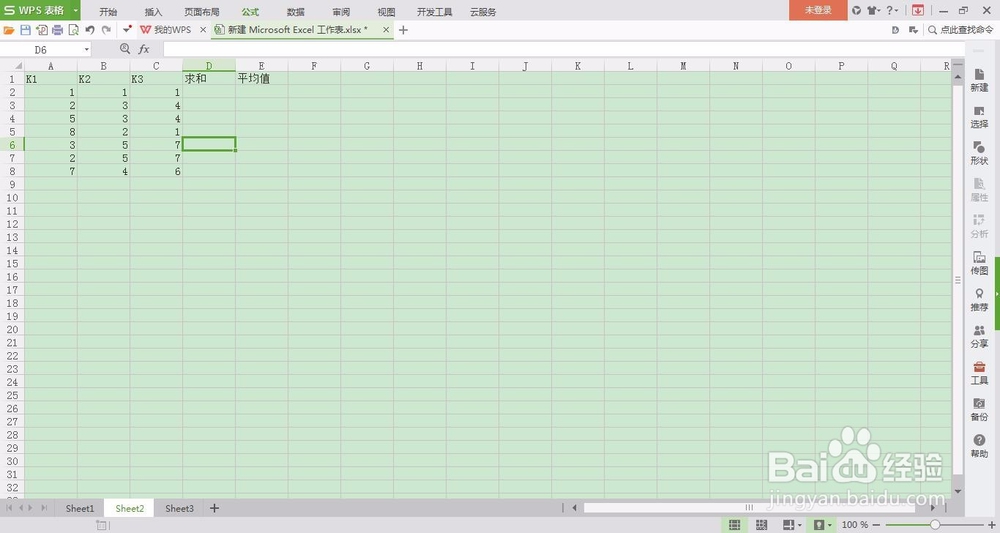This screenshot has height=533, width=1000.
Task: Open the WPS 表格 application menu dropdown
Action: pos(75,10)
